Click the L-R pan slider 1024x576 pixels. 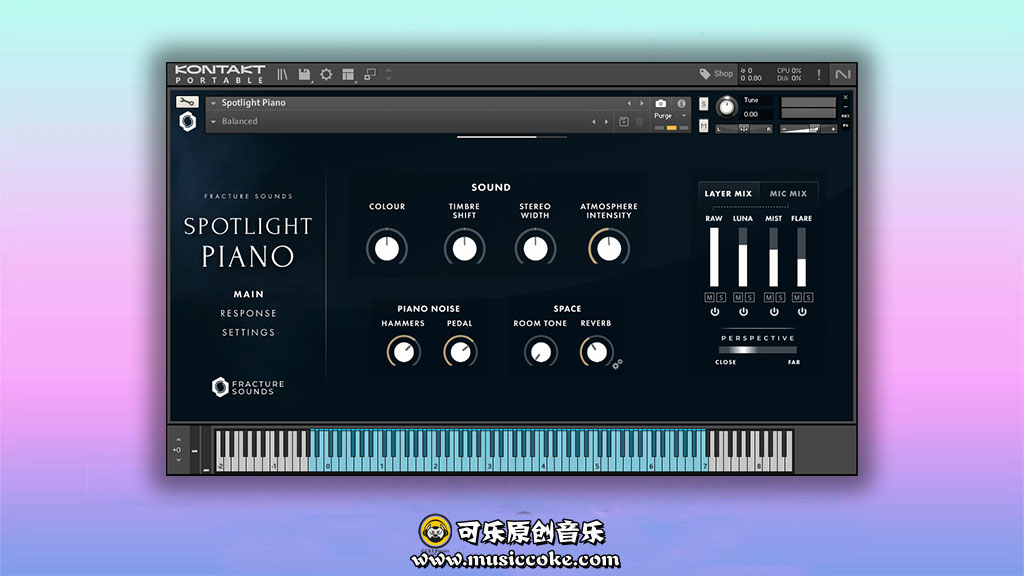coord(744,129)
